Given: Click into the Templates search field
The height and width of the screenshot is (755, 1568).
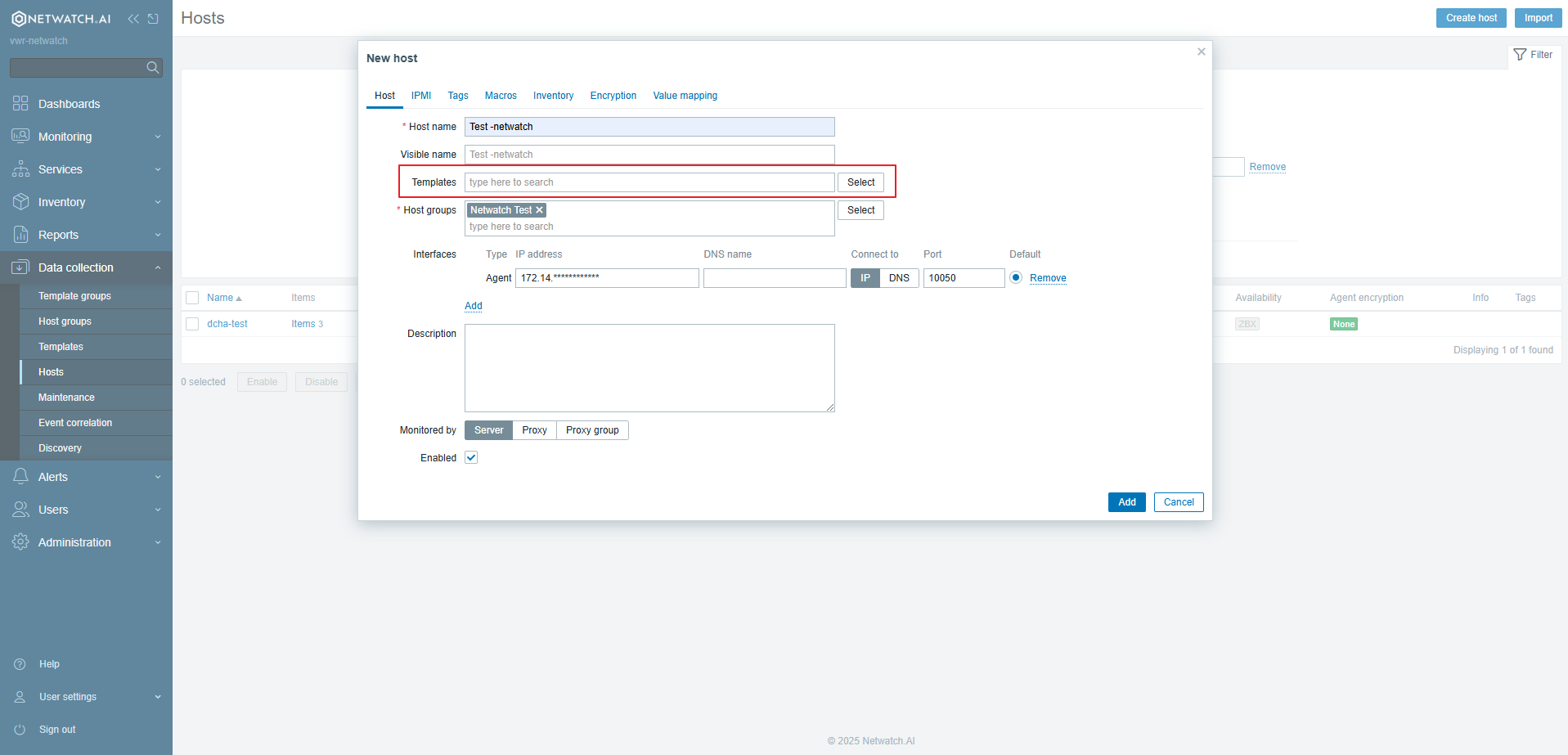Looking at the screenshot, I should 649,182.
